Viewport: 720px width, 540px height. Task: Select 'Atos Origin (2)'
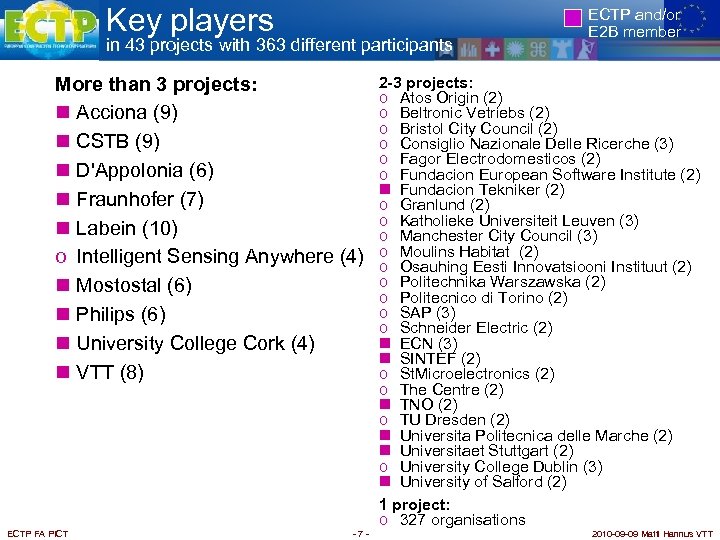click(x=451, y=98)
